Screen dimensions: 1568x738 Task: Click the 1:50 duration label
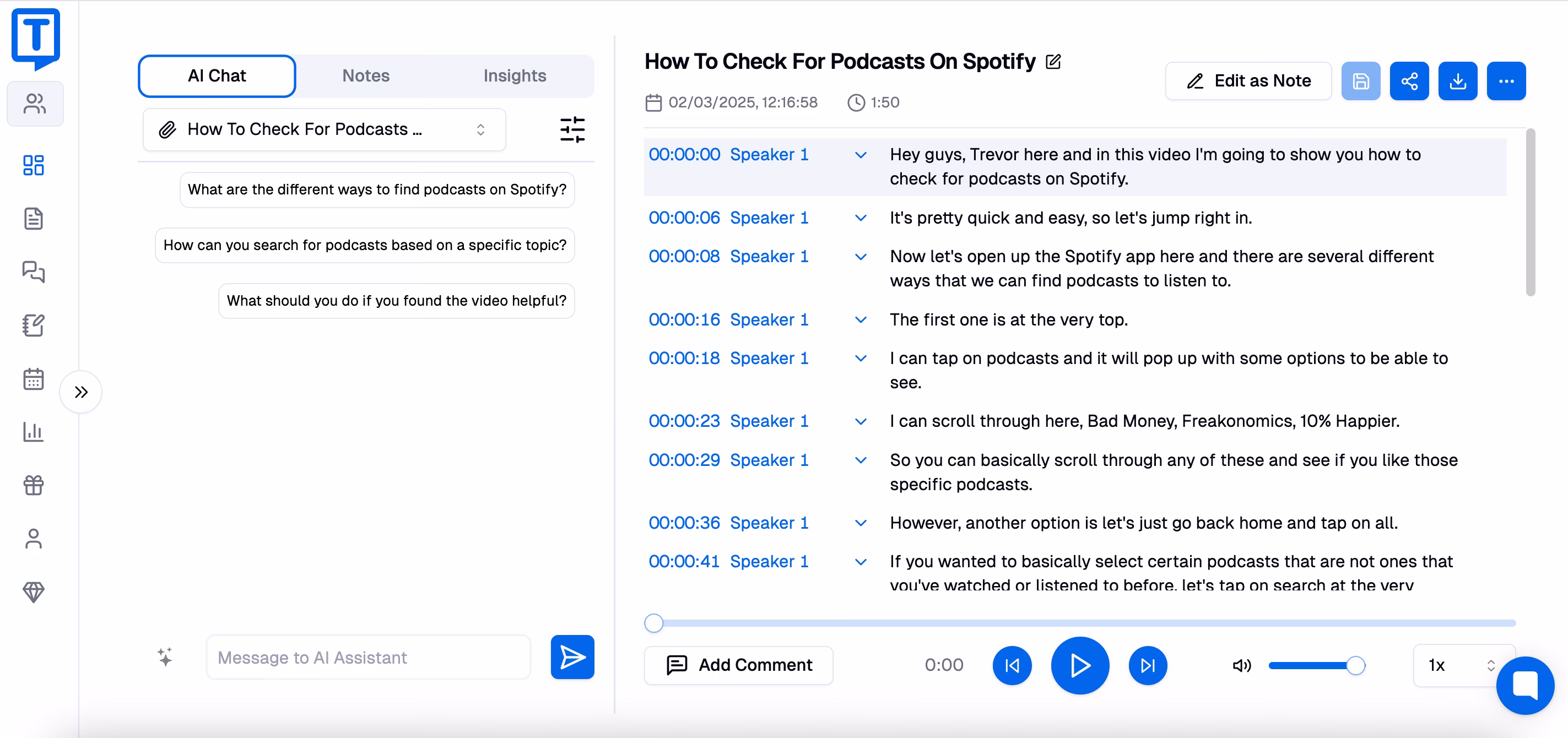point(884,102)
